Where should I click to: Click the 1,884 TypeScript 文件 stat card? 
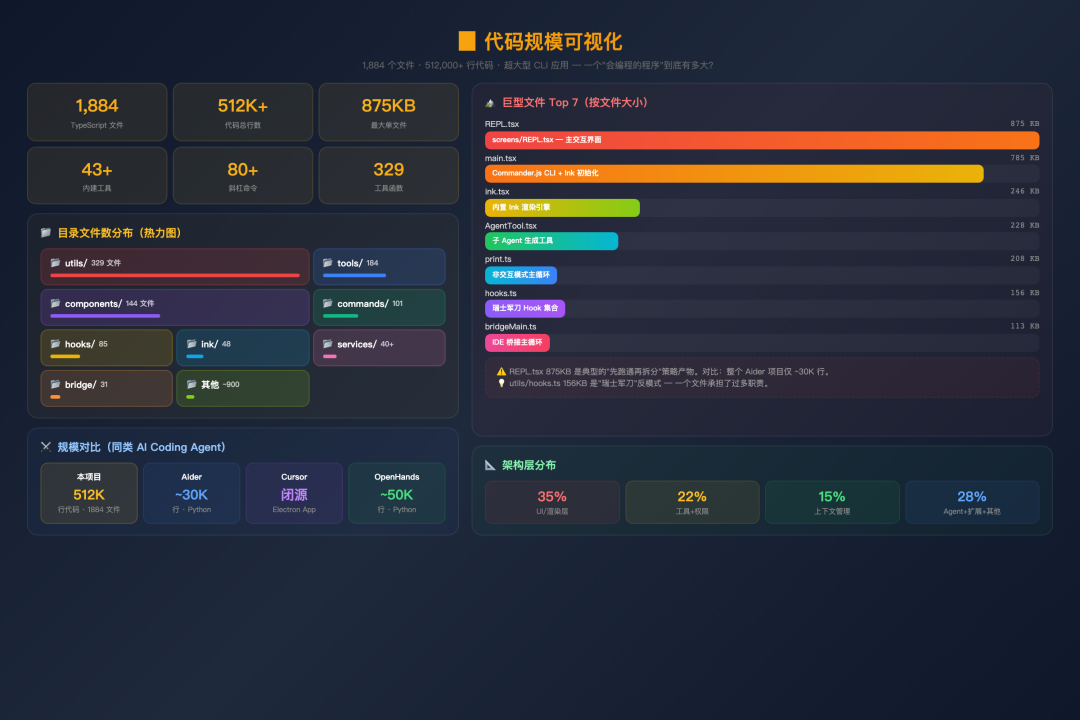(x=96, y=112)
